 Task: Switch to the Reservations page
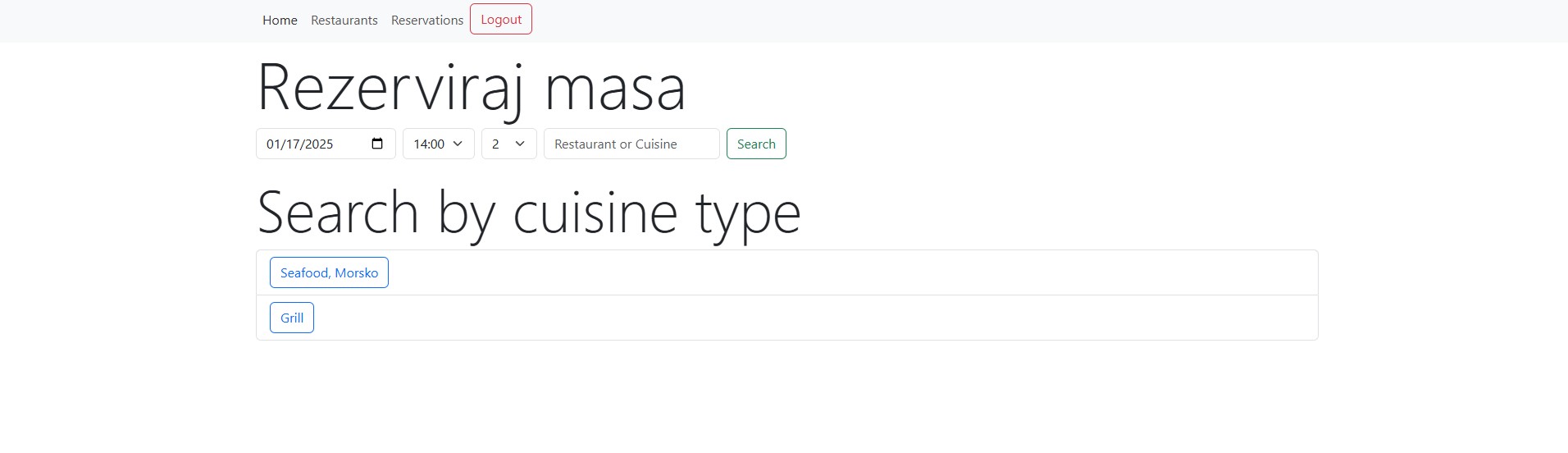coord(426,20)
